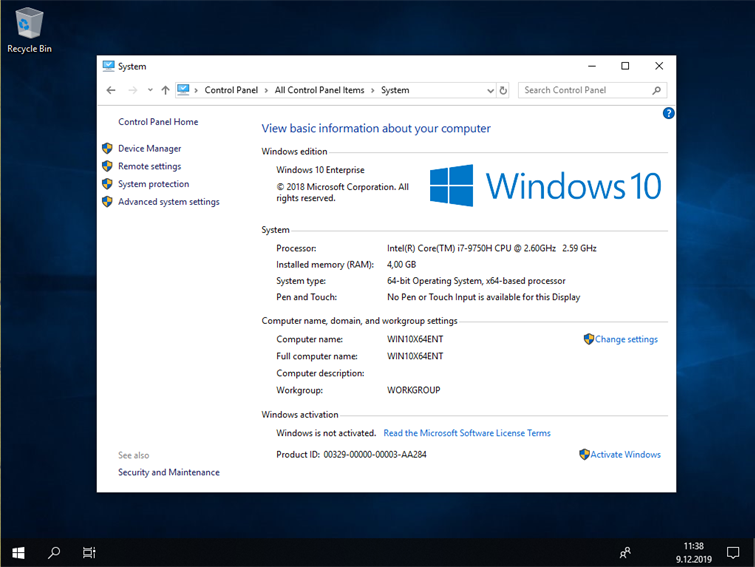755x567 pixels.
Task: Select the System breadcrumb
Action: [x=395, y=90]
